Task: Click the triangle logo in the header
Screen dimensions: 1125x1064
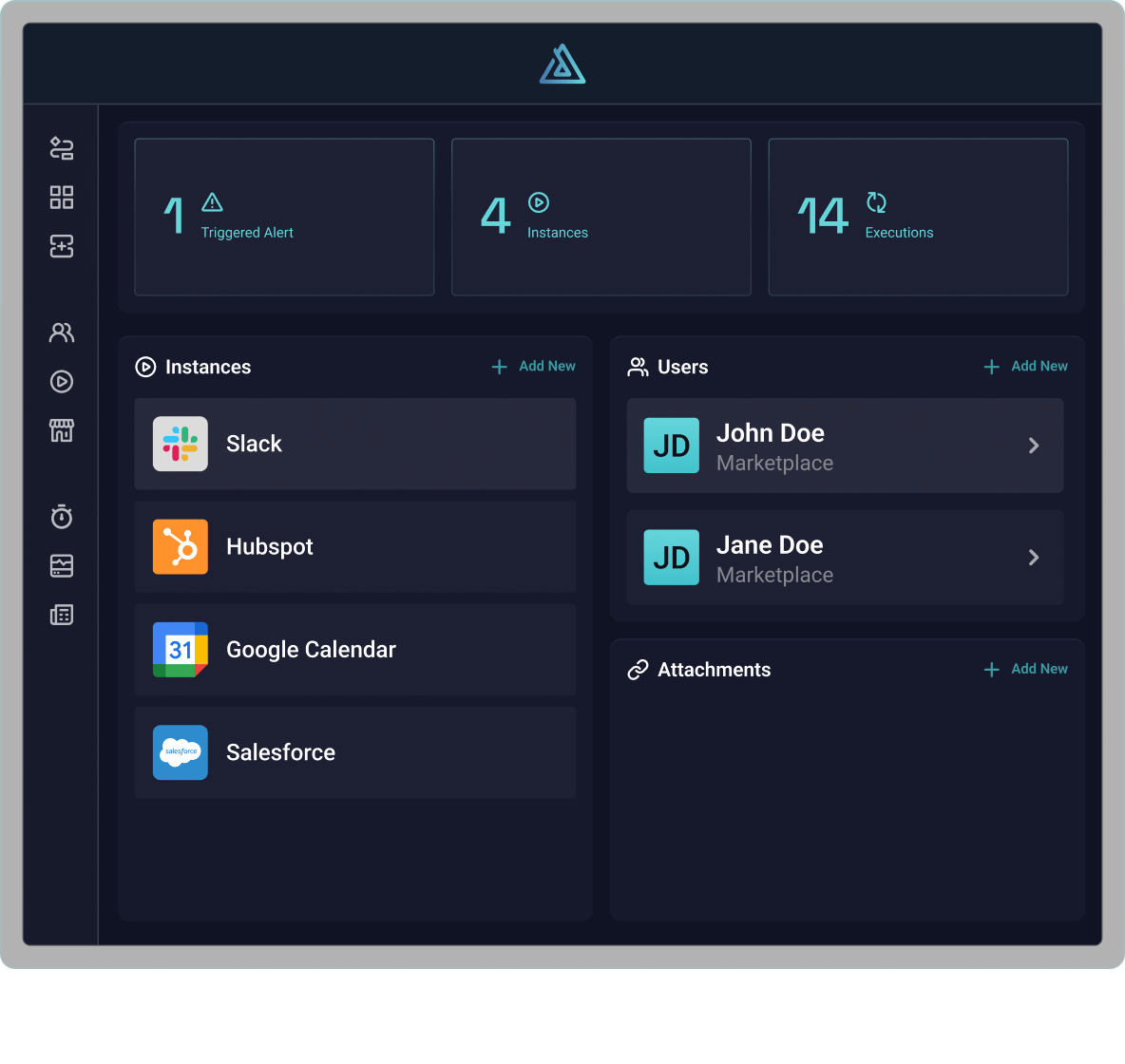Action: click(562, 64)
